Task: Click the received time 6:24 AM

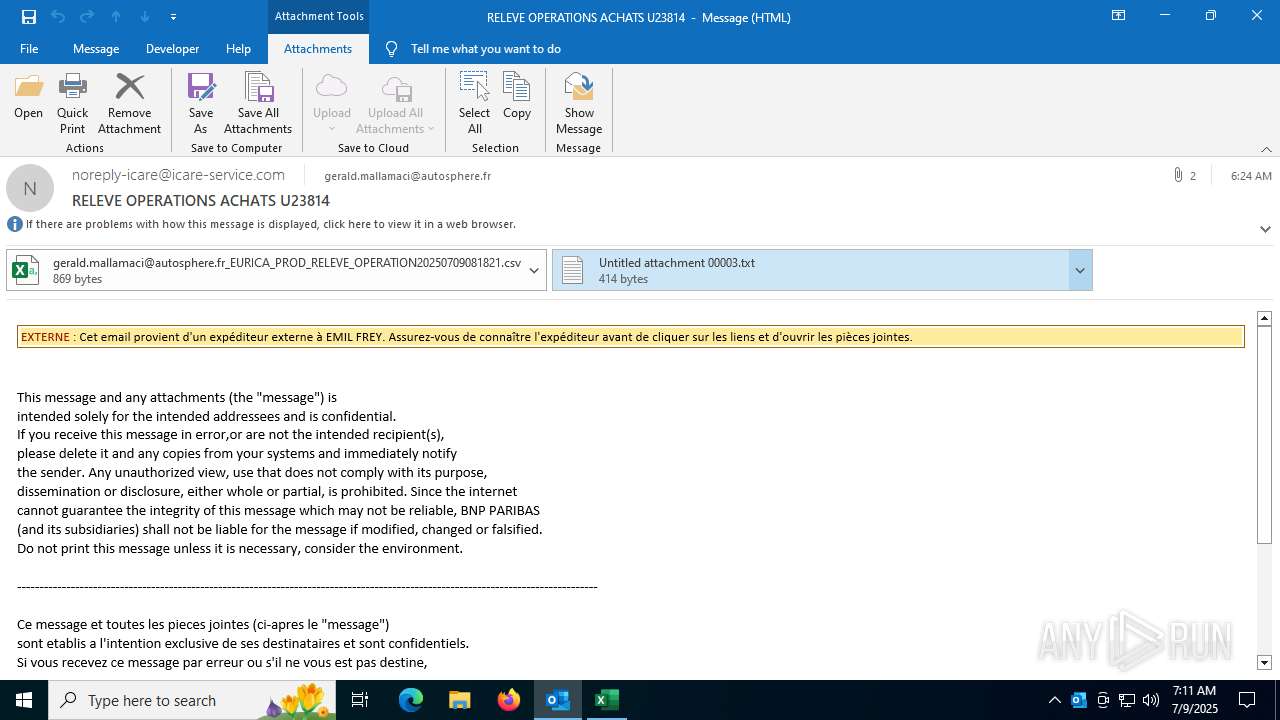Action: tap(1251, 175)
